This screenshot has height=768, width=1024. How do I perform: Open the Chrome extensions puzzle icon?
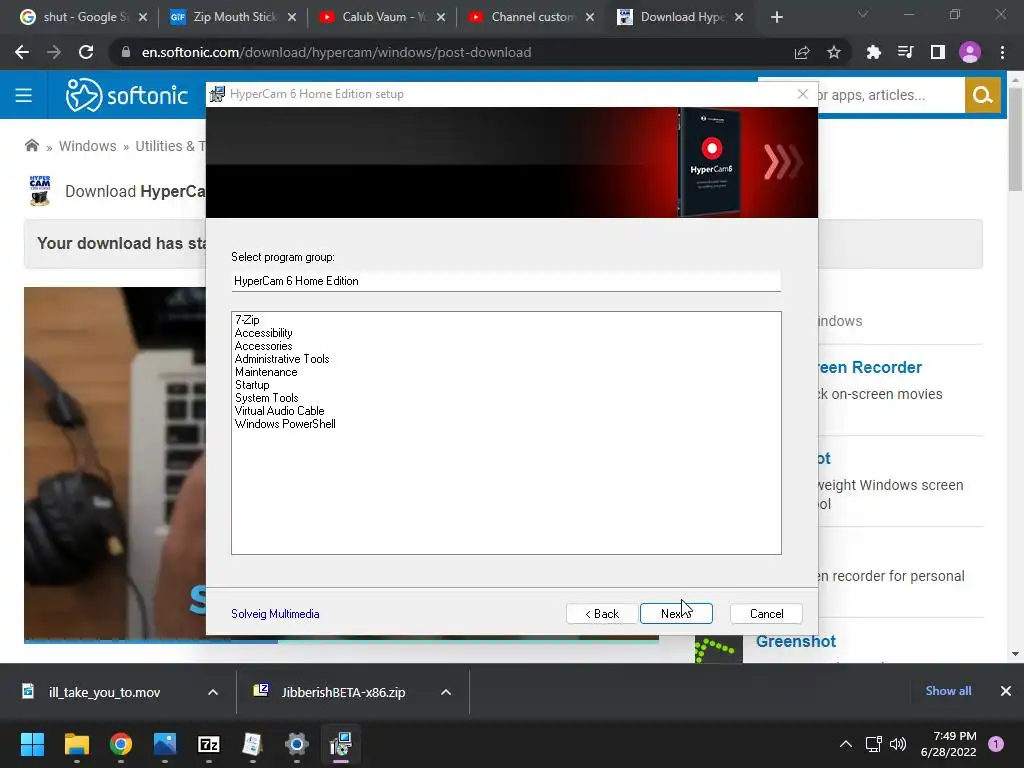(x=873, y=52)
